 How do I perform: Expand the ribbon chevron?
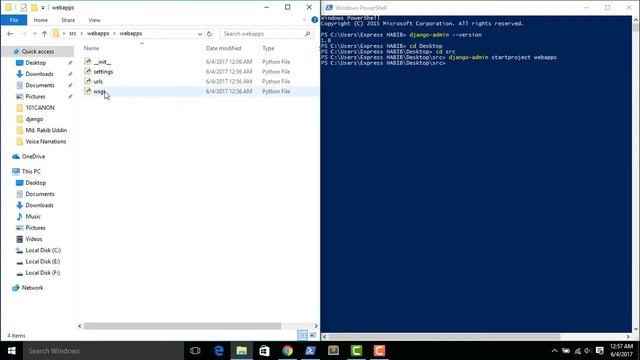304,20
